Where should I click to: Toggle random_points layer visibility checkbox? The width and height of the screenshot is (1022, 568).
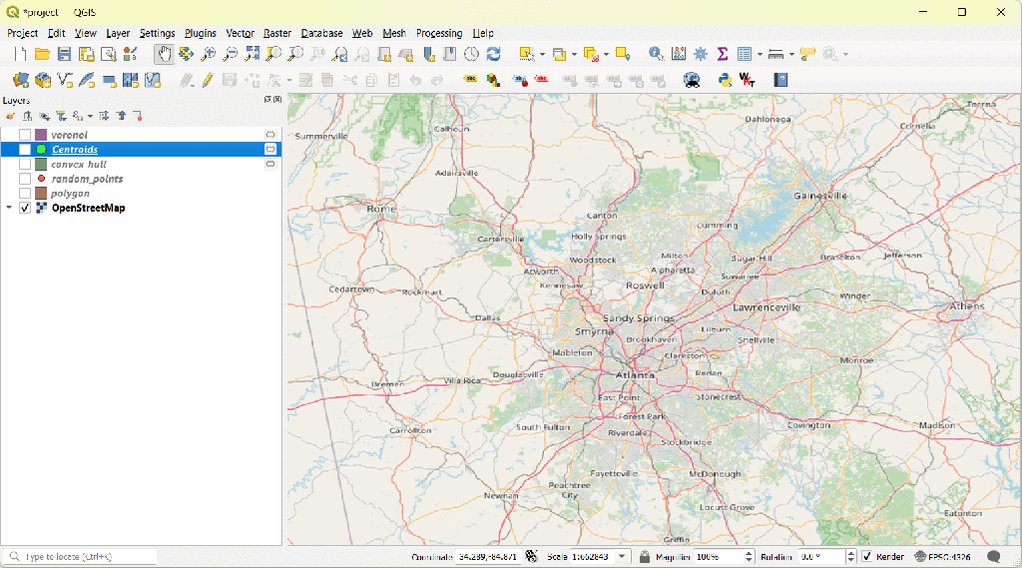[25, 179]
